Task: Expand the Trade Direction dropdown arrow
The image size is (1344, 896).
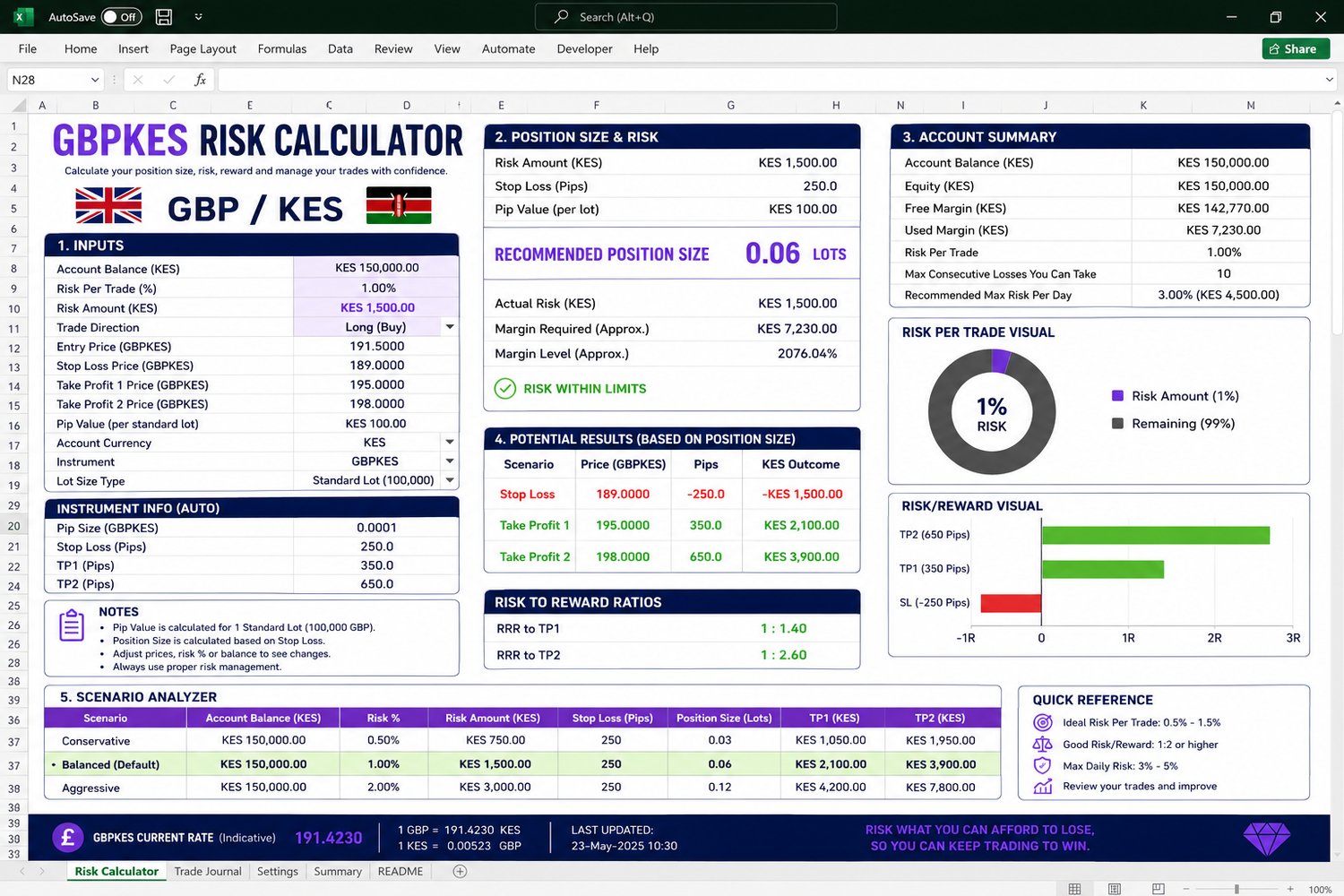Action: pyautogui.click(x=450, y=327)
